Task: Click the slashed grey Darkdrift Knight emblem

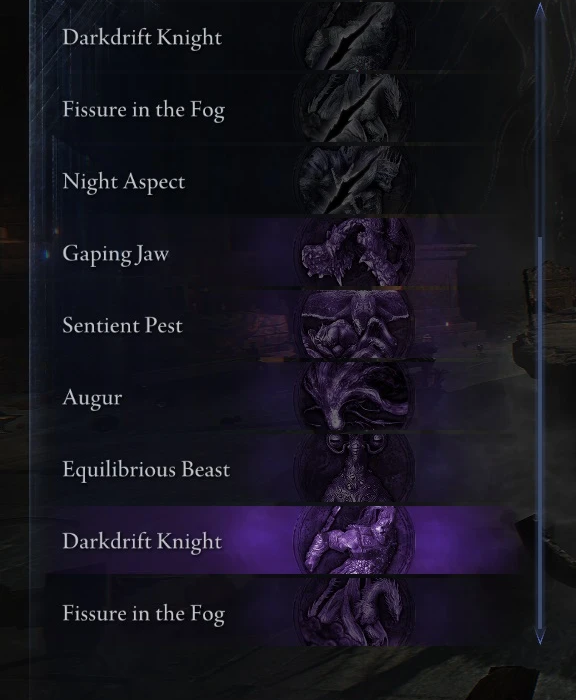Action: [355, 36]
